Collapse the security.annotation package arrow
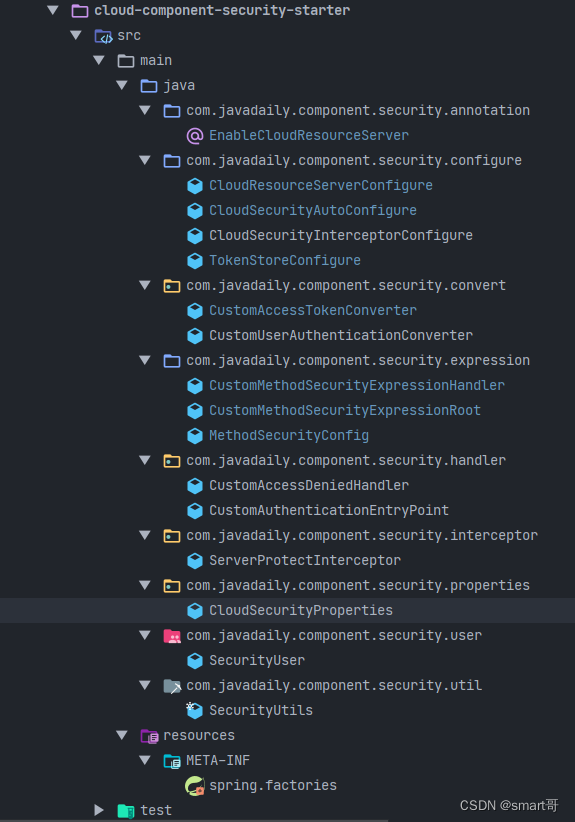The height and width of the screenshot is (822, 575). pyautogui.click(x=145, y=110)
